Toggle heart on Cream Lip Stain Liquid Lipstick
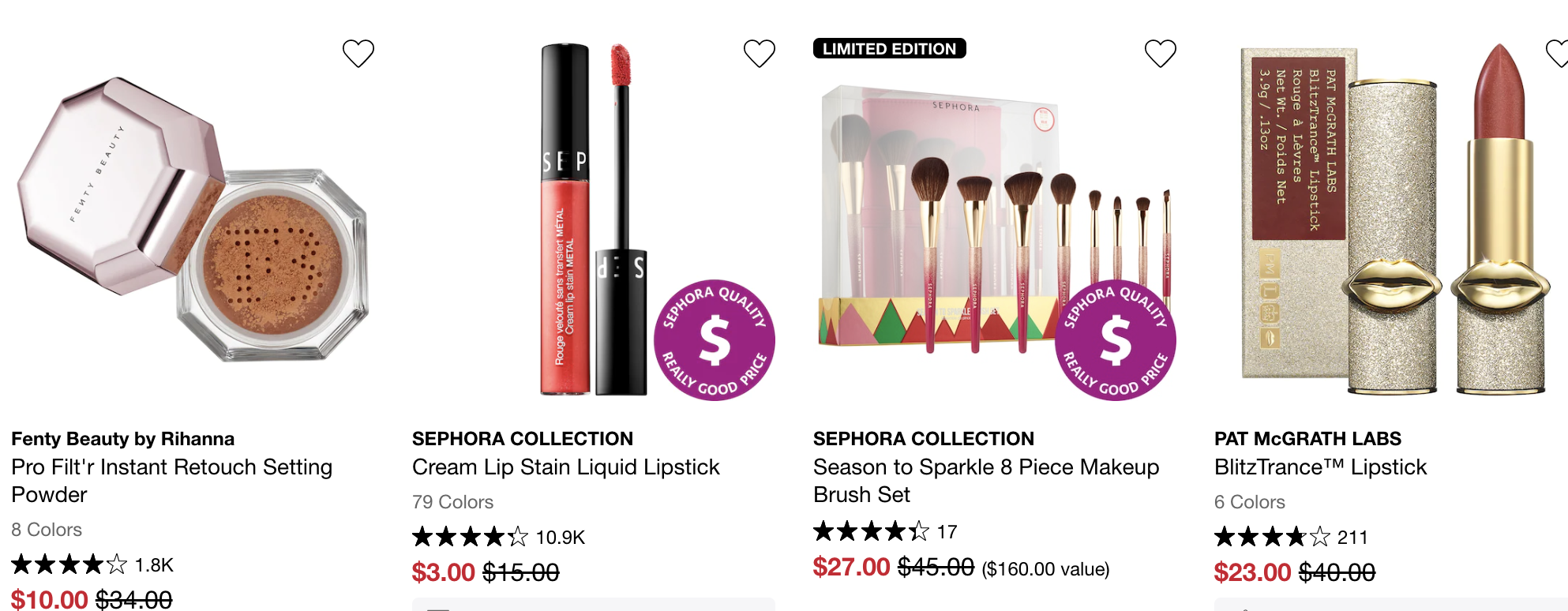 click(760, 53)
